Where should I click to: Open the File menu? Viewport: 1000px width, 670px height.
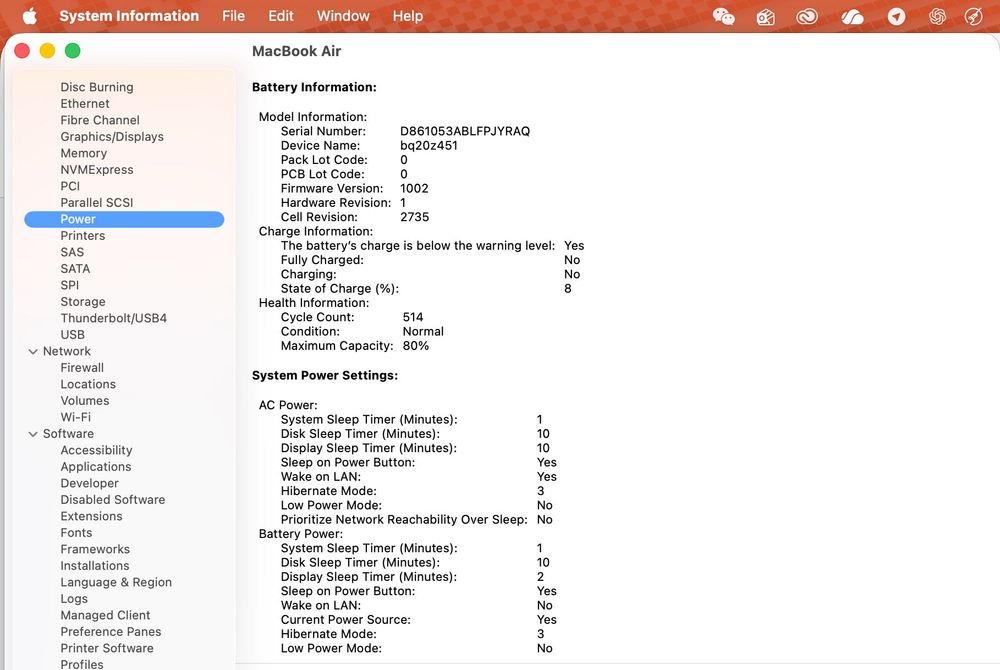tap(233, 16)
